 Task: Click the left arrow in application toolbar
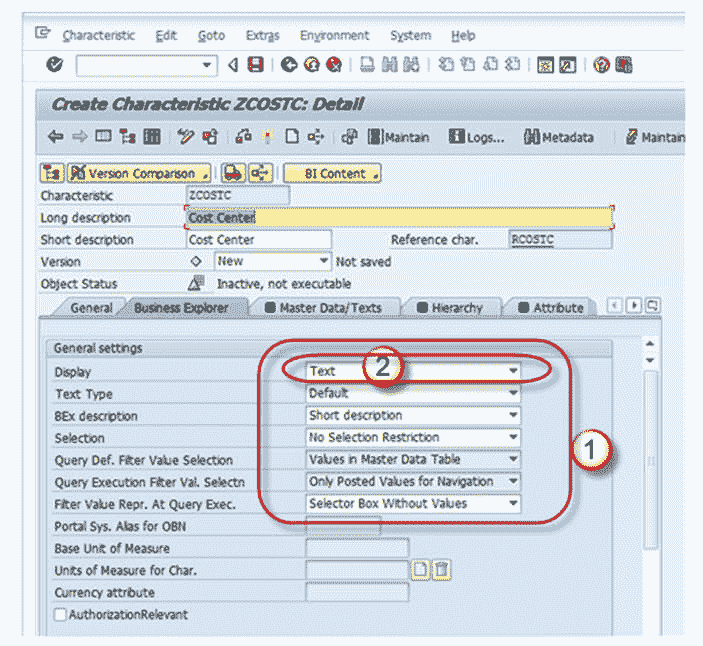[56, 136]
